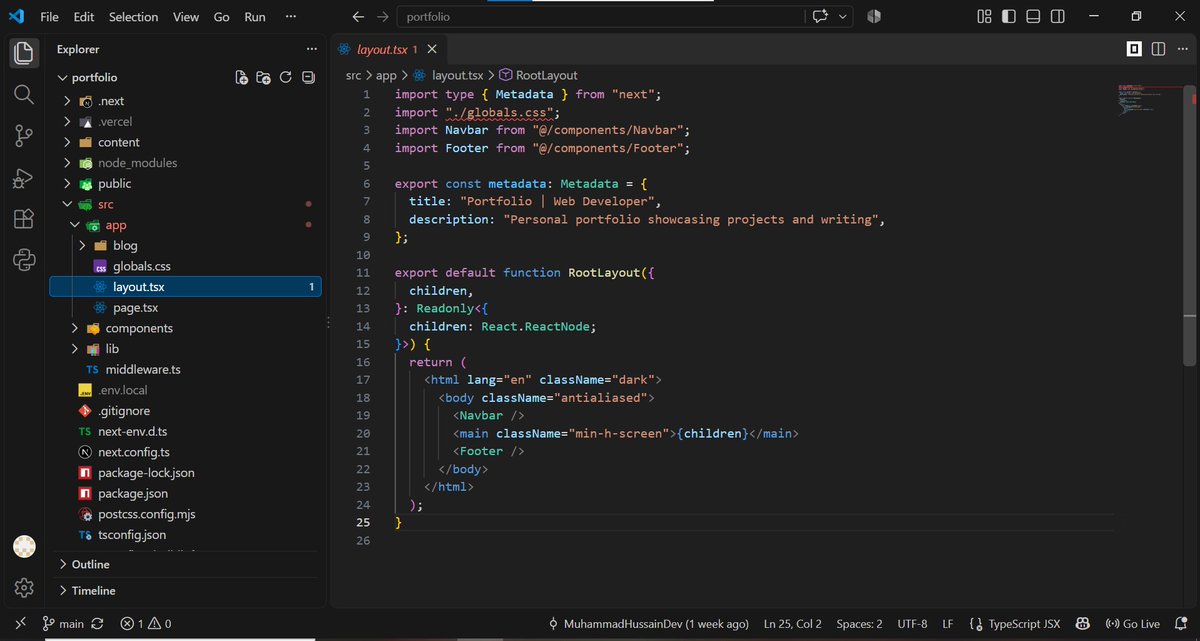Click the main branch in status bar
This screenshot has width=1200, height=641.
(x=63, y=623)
